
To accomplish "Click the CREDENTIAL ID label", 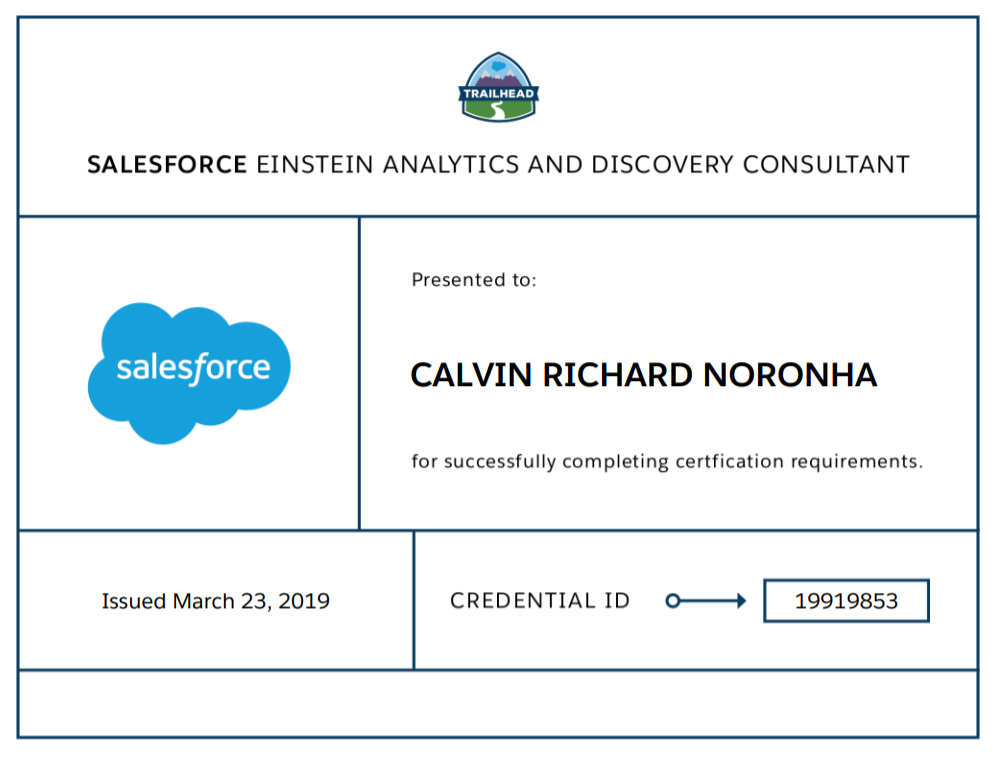I will 540,601.
